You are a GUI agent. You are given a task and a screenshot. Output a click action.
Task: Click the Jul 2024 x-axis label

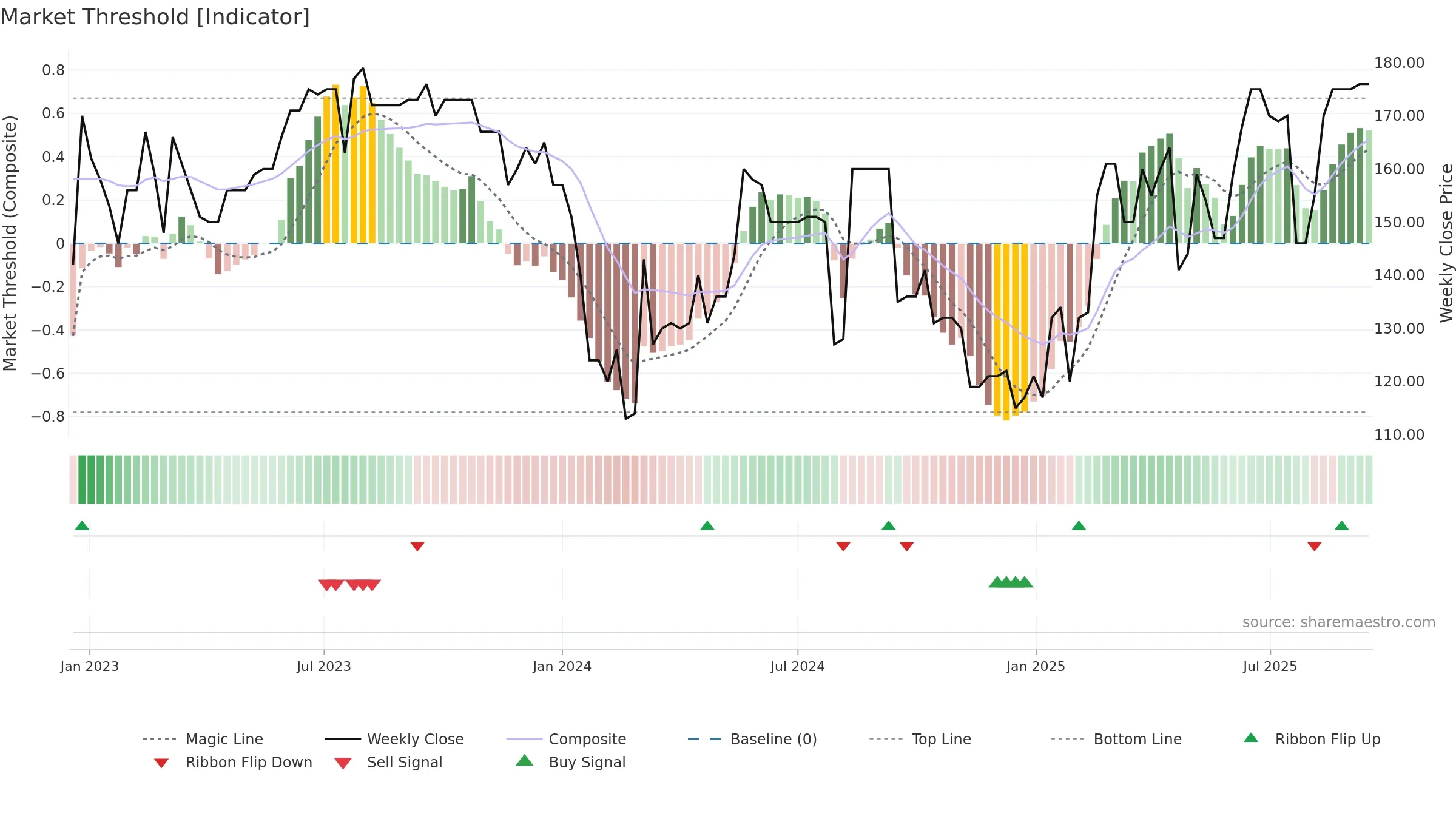(798, 666)
